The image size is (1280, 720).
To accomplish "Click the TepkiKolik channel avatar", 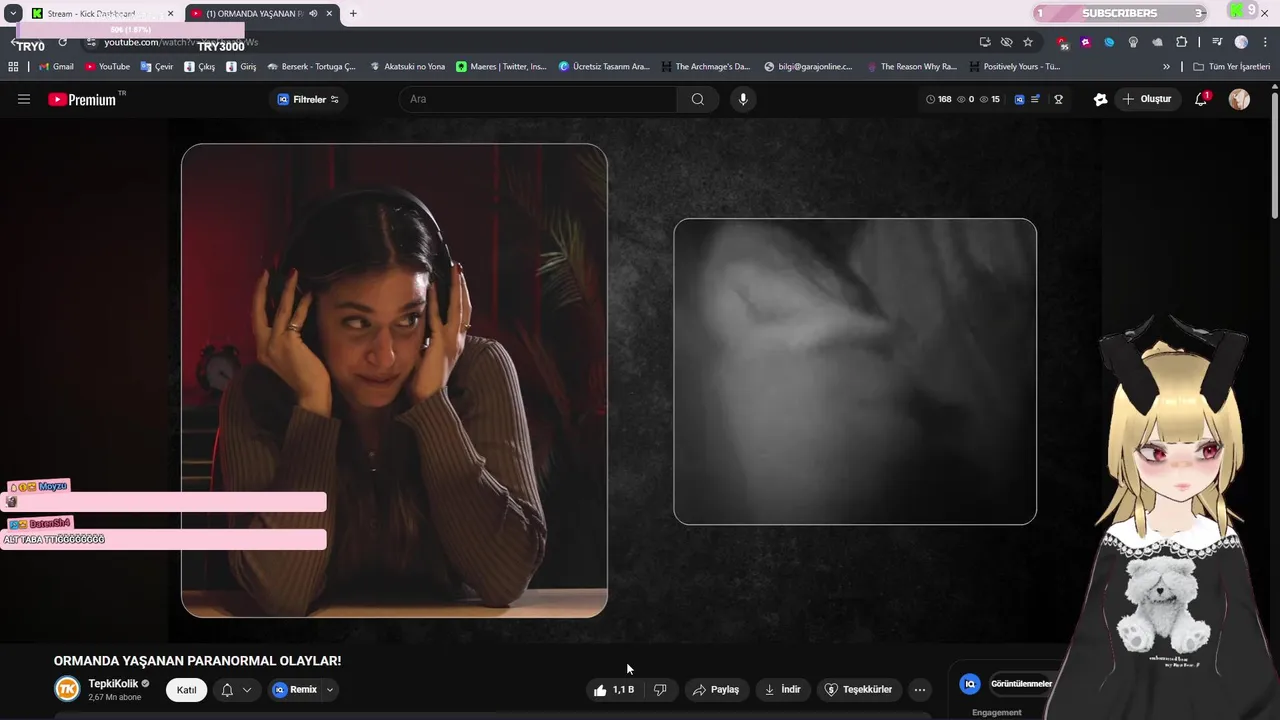I will point(67,689).
